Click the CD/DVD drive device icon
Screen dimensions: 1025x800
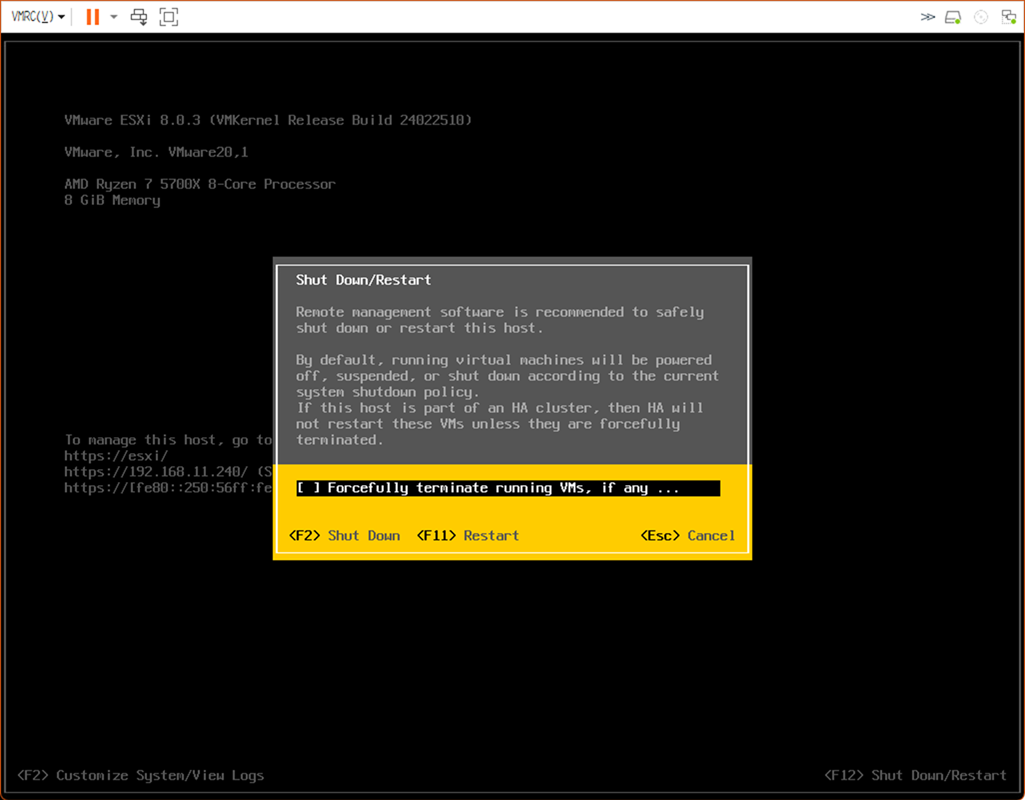point(981,17)
